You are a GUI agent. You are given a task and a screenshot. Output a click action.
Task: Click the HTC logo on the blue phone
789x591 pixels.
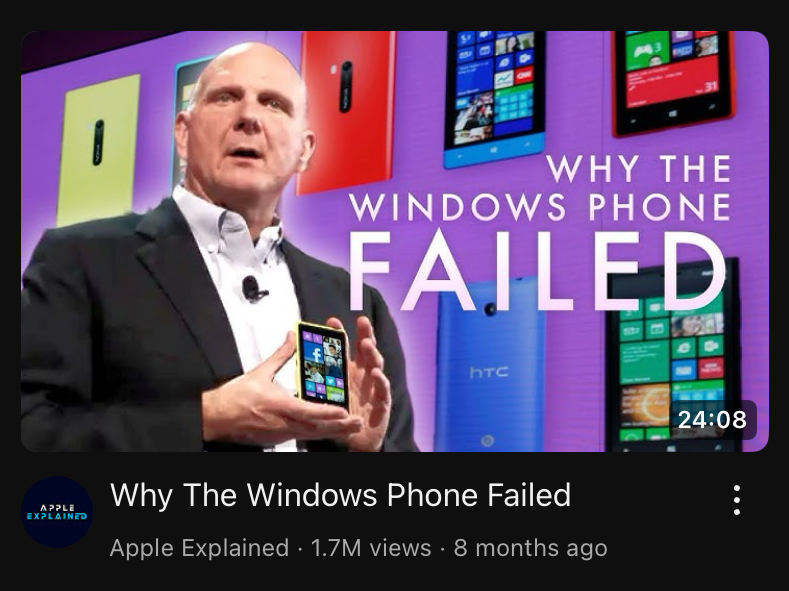click(x=489, y=372)
